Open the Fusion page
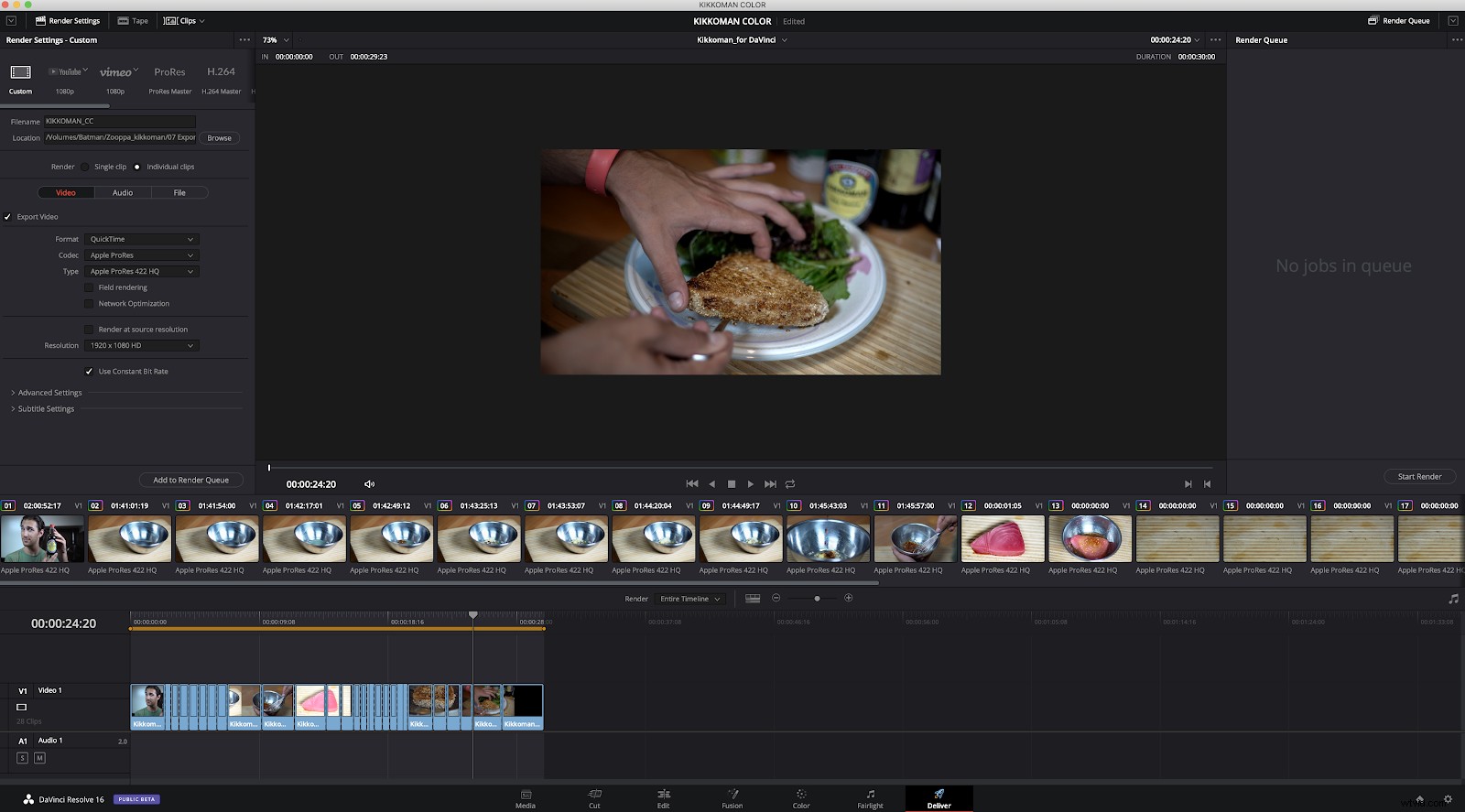The image size is (1465, 812). coord(732,798)
